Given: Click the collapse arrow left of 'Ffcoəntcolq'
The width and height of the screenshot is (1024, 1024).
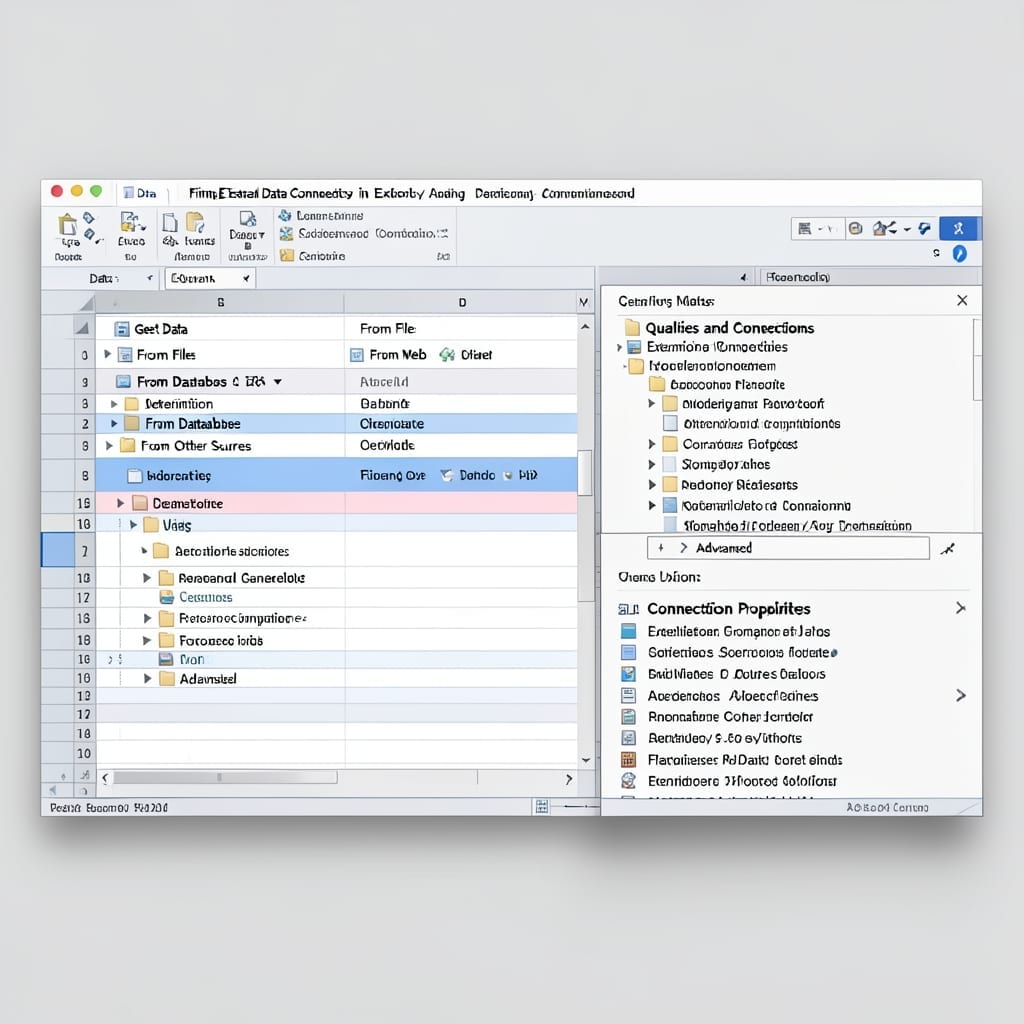Looking at the screenshot, I should [743, 278].
